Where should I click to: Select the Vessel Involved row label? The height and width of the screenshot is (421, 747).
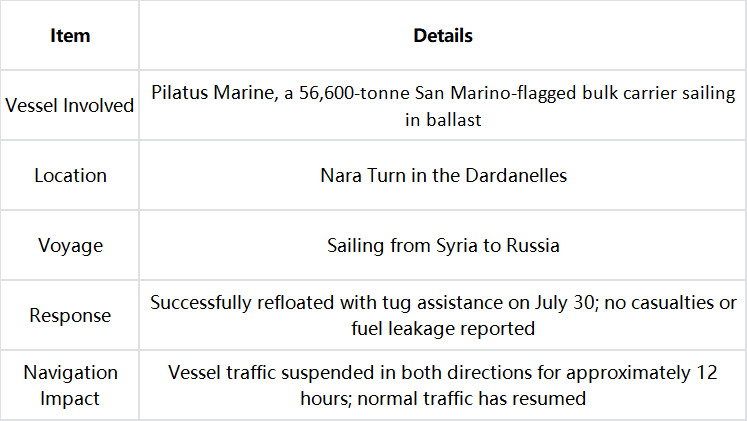(x=70, y=105)
